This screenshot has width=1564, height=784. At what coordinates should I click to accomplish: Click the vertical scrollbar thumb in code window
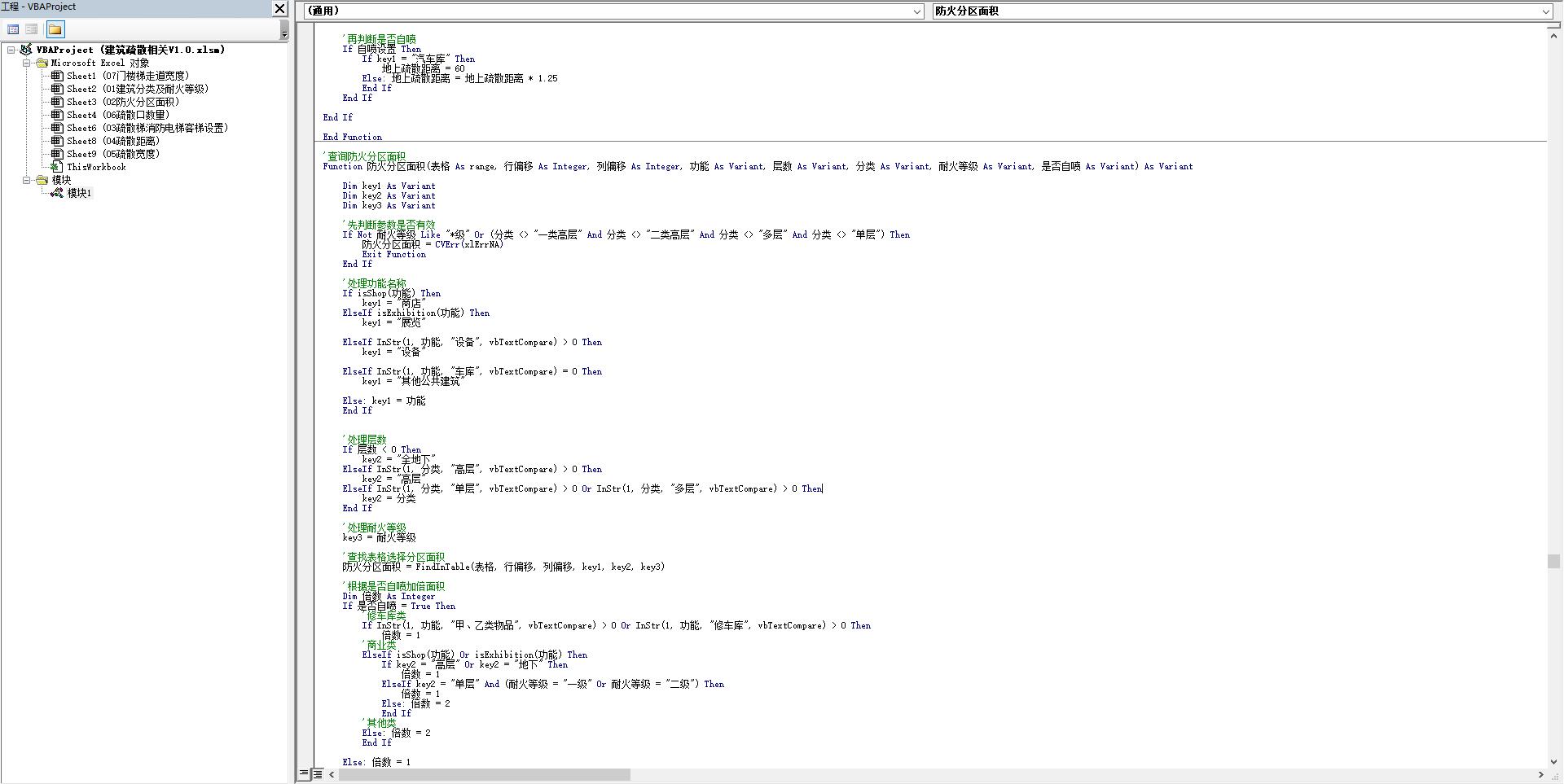click(x=1554, y=561)
